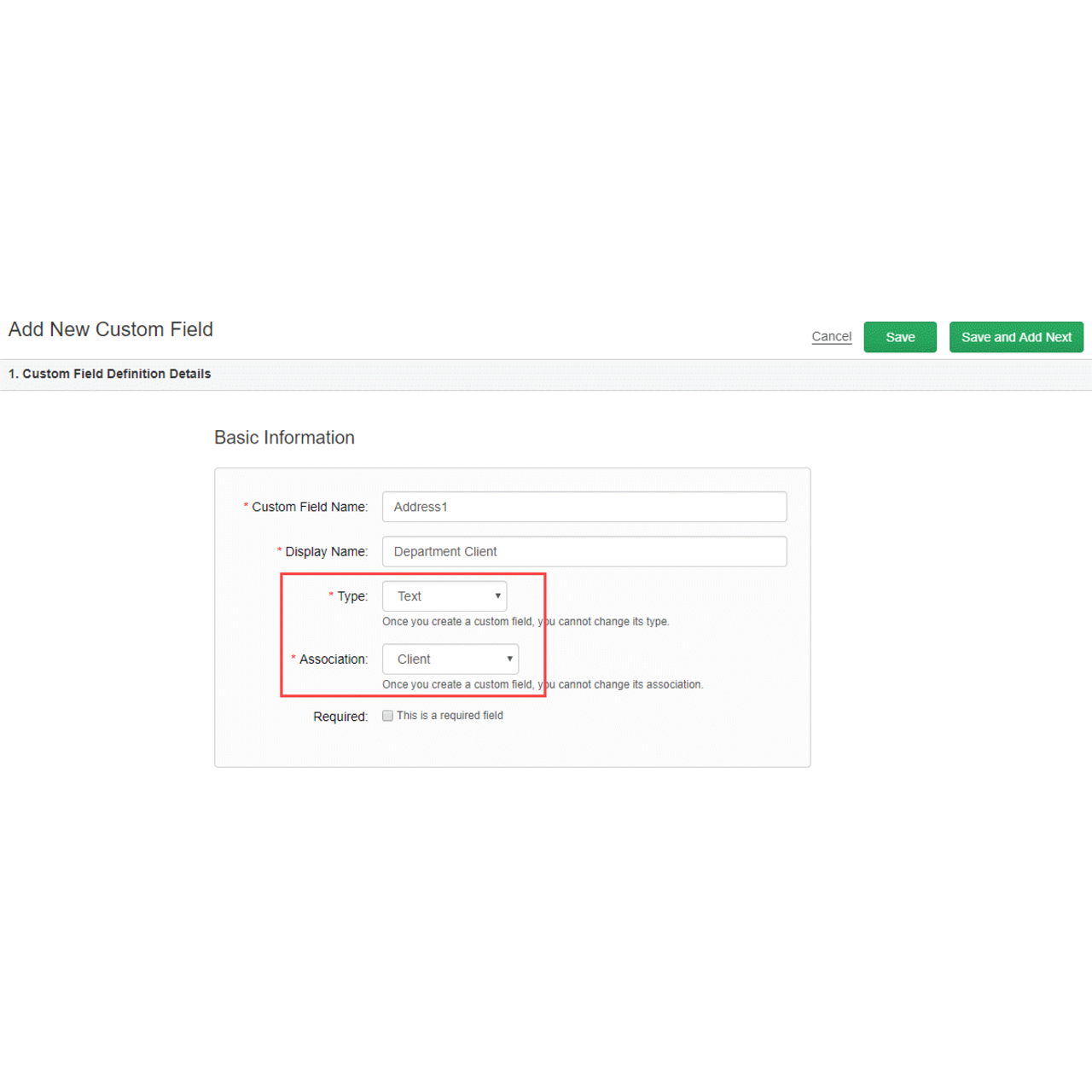
Task: Click into the Display Name text box
Action: (584, 552)
